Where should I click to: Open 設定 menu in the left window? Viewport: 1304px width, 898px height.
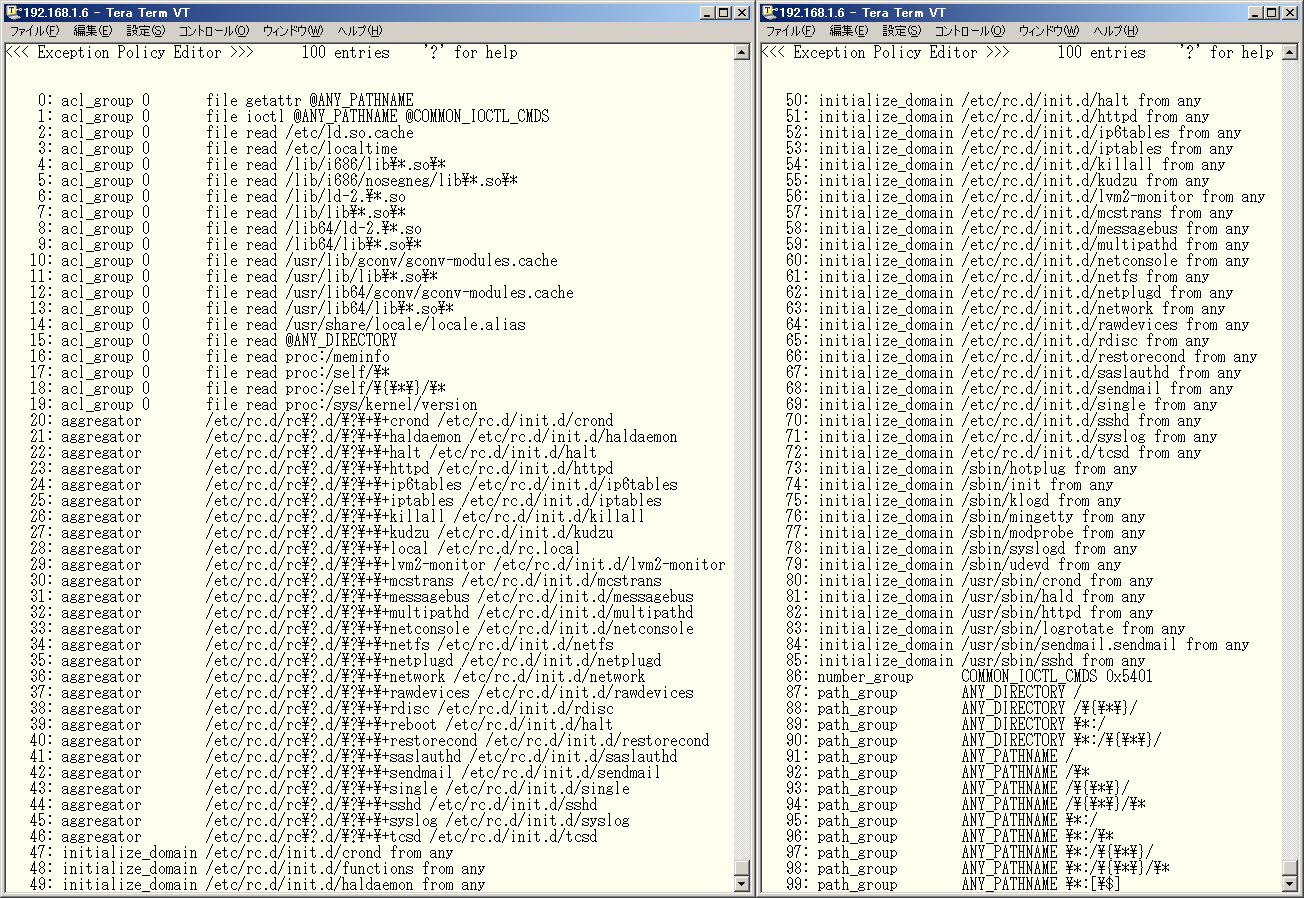tap(145, 31)
